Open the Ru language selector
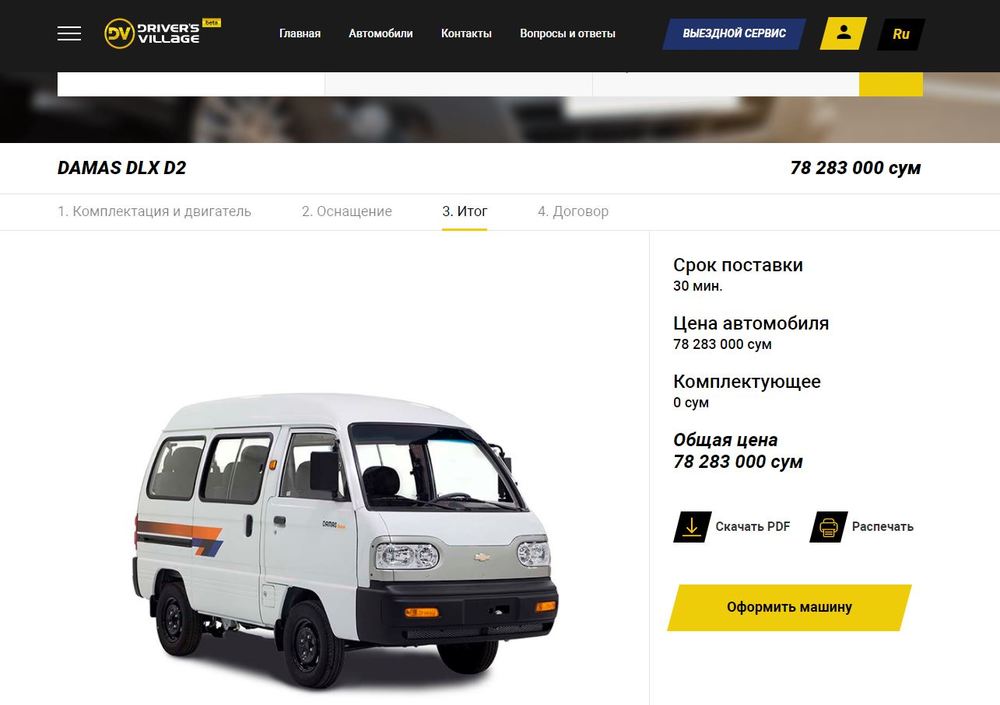The image size is (1000, 705). [901, 34]
